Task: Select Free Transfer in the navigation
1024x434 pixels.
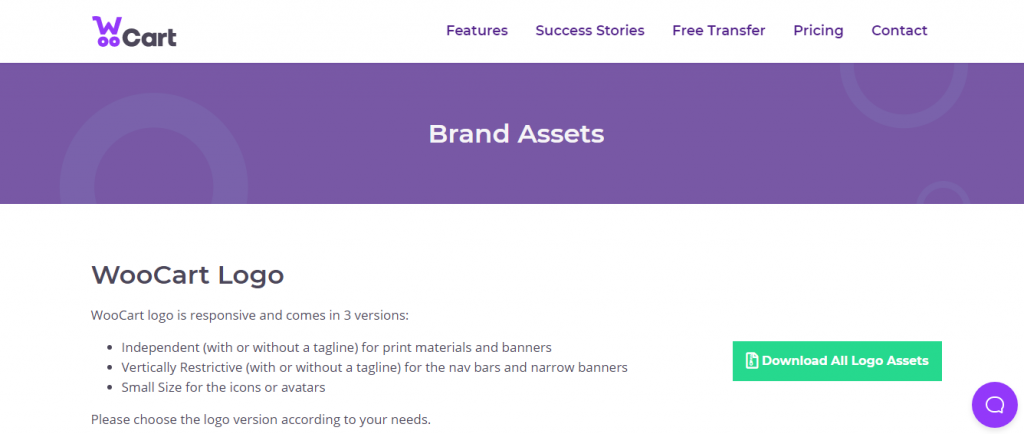Action: (x=718, y=31)
